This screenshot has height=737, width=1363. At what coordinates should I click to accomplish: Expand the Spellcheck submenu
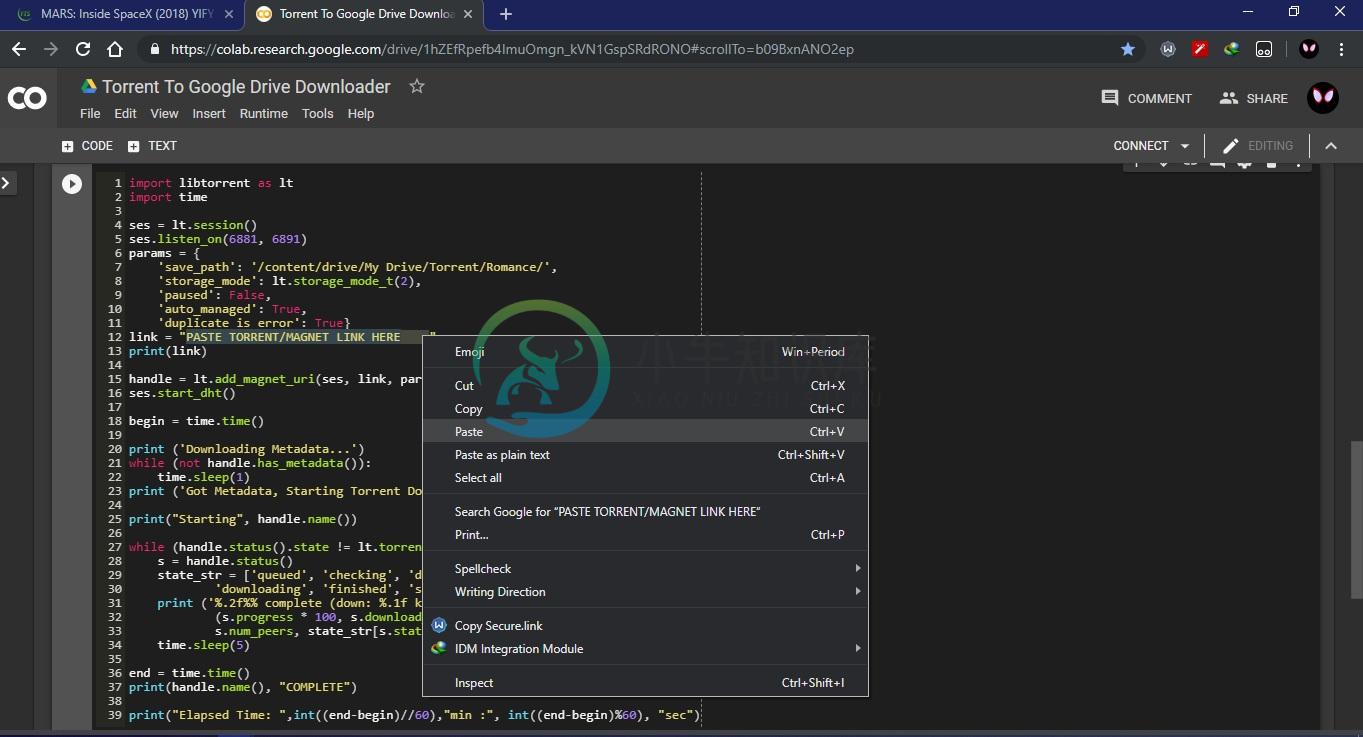(x=645, y=569)
